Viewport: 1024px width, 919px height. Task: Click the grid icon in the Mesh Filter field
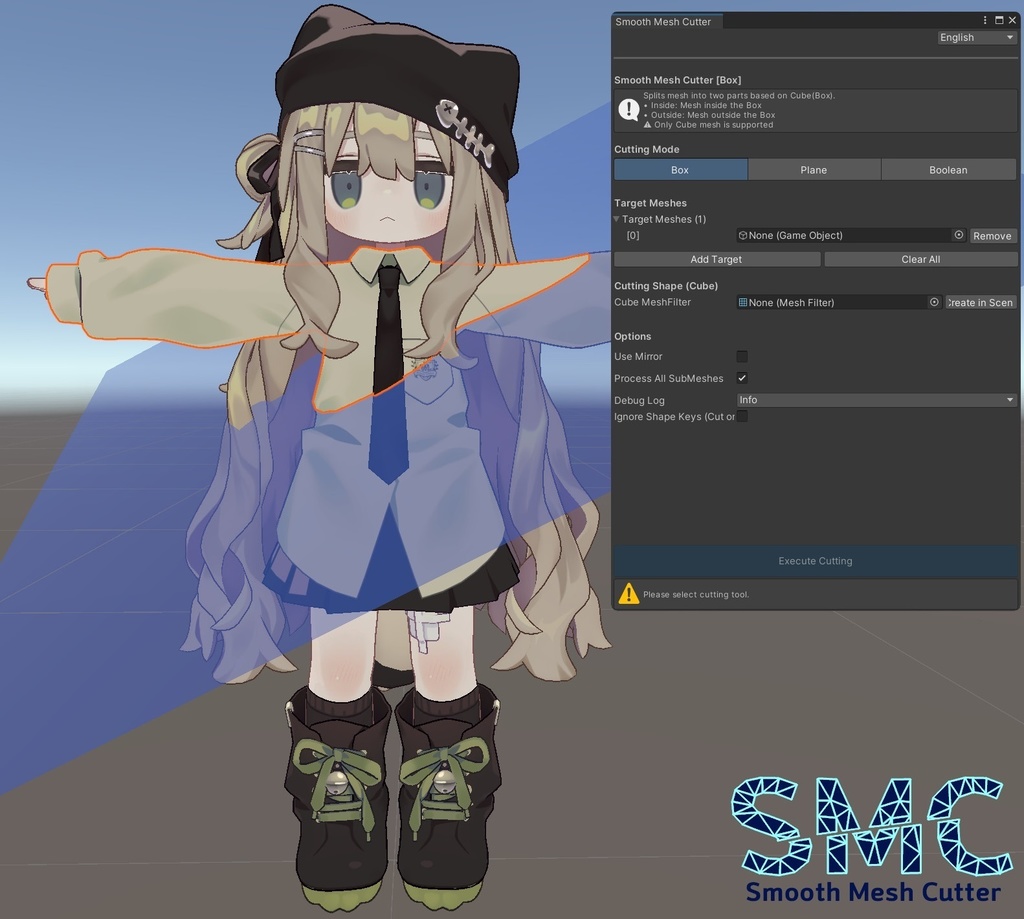click(741, 302)
